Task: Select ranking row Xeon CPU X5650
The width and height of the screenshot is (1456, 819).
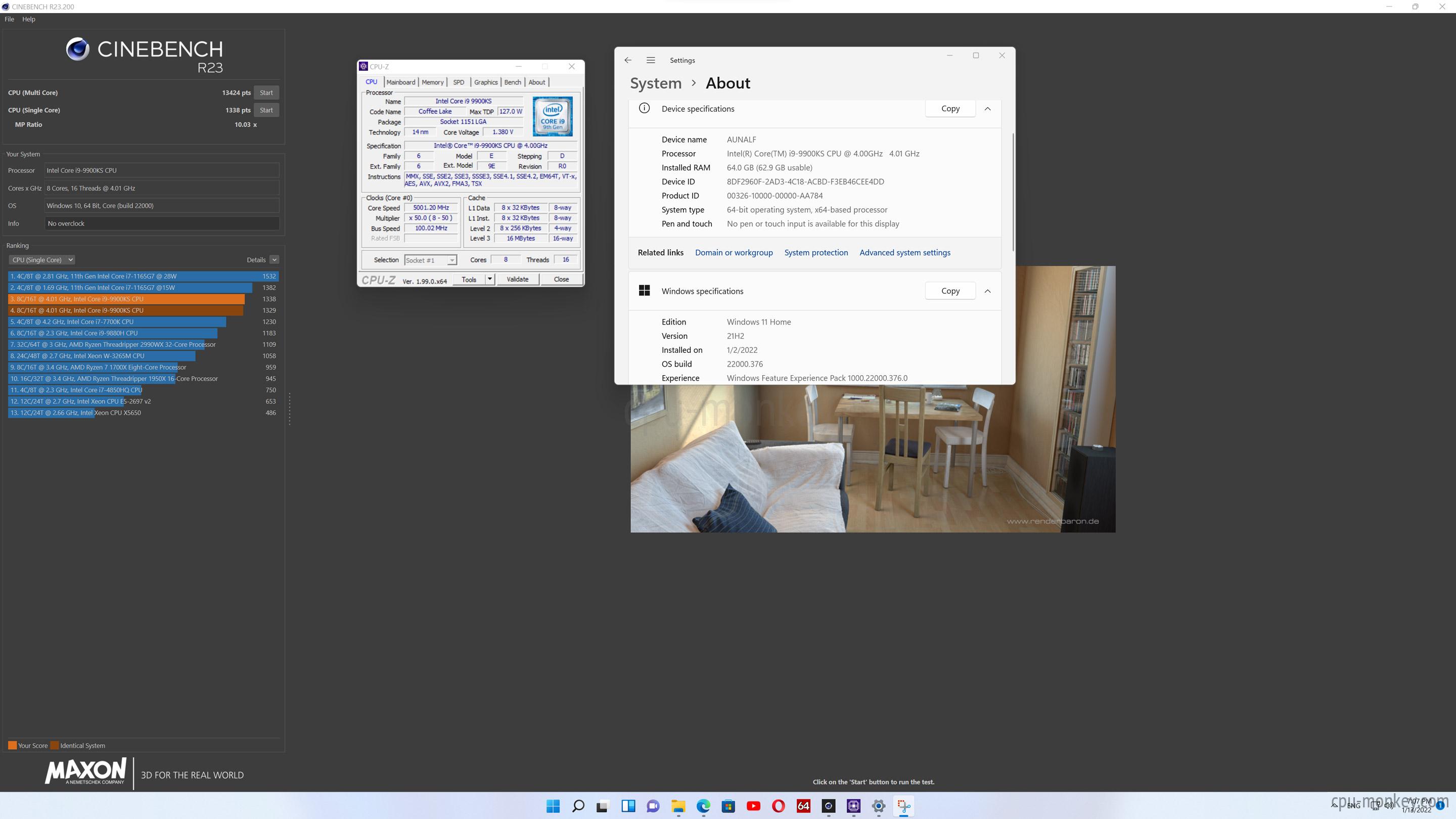Action: click(143, 413)
